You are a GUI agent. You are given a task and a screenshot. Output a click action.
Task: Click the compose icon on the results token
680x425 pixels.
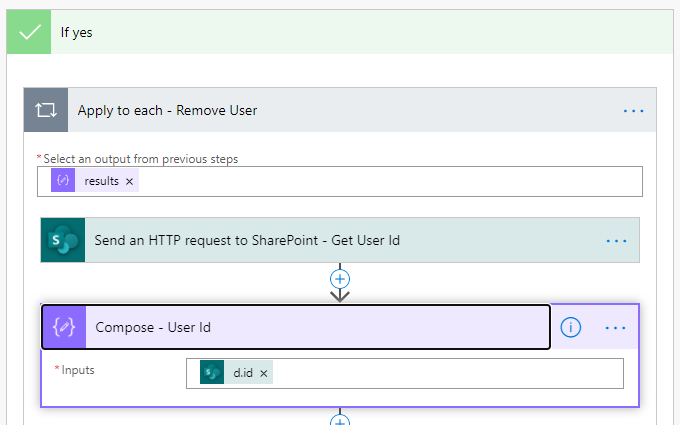pos(63,180)
